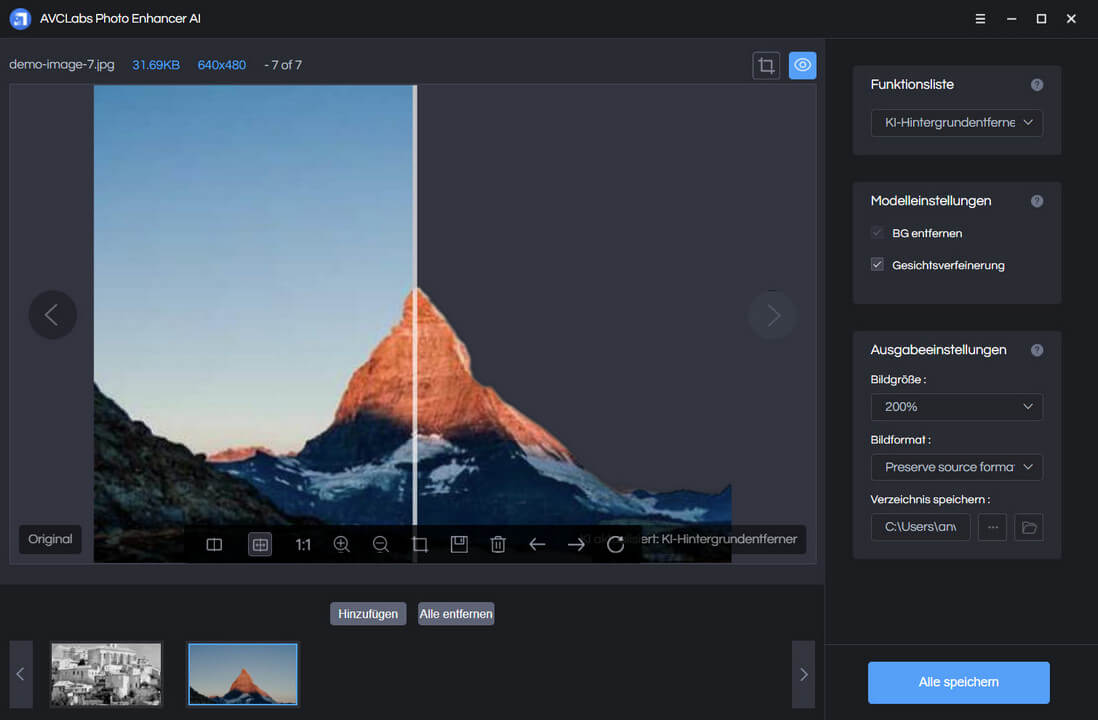Select the mountain thumbnail
Viewport: 1098px width, 720px height.
pyautogui.click(x=243, y=674)
